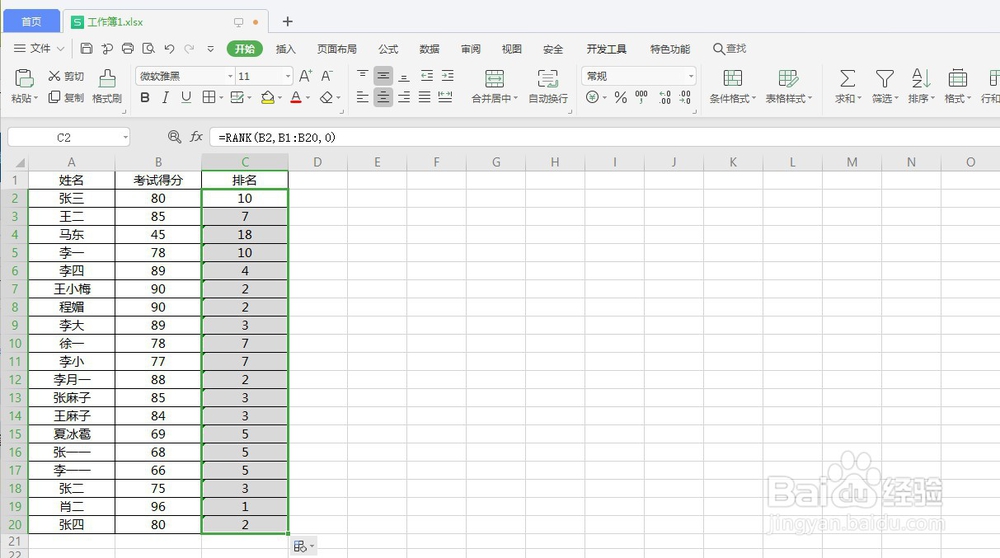Apply fill color bucket

click(268, 98)
